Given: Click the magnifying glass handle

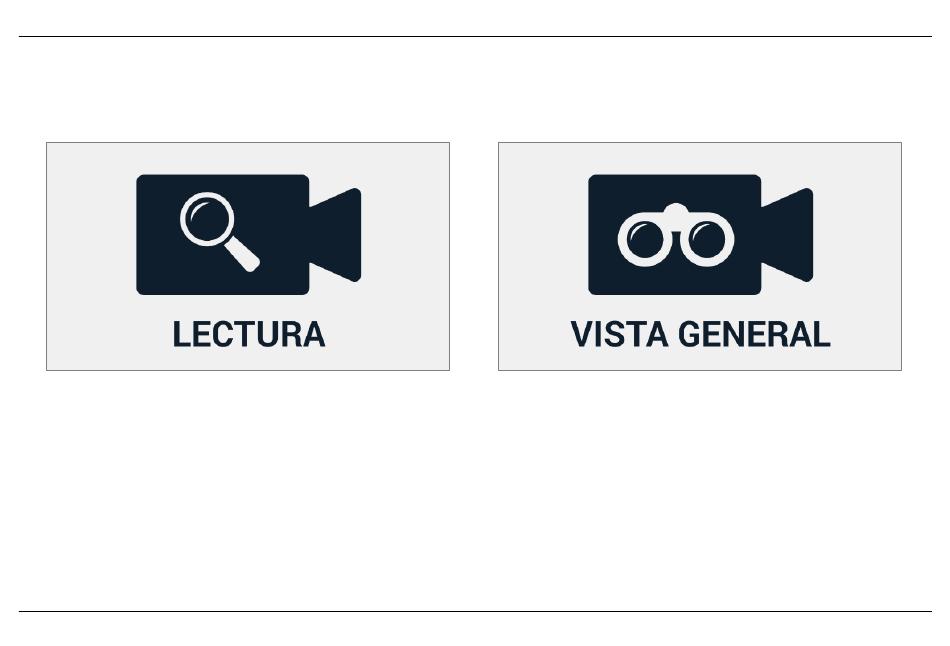Looking at the screenshot, I should [242, 254].
